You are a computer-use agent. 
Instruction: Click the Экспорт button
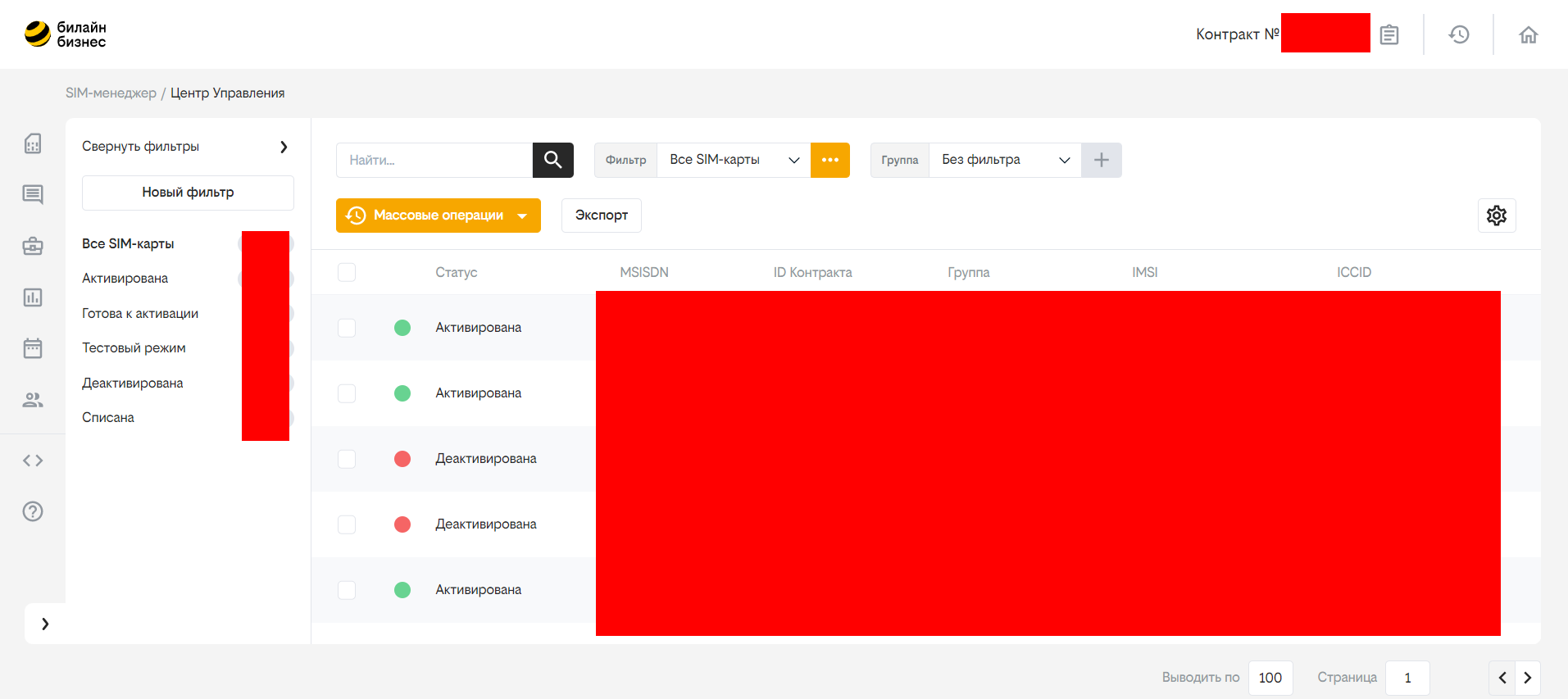point(601,216)
